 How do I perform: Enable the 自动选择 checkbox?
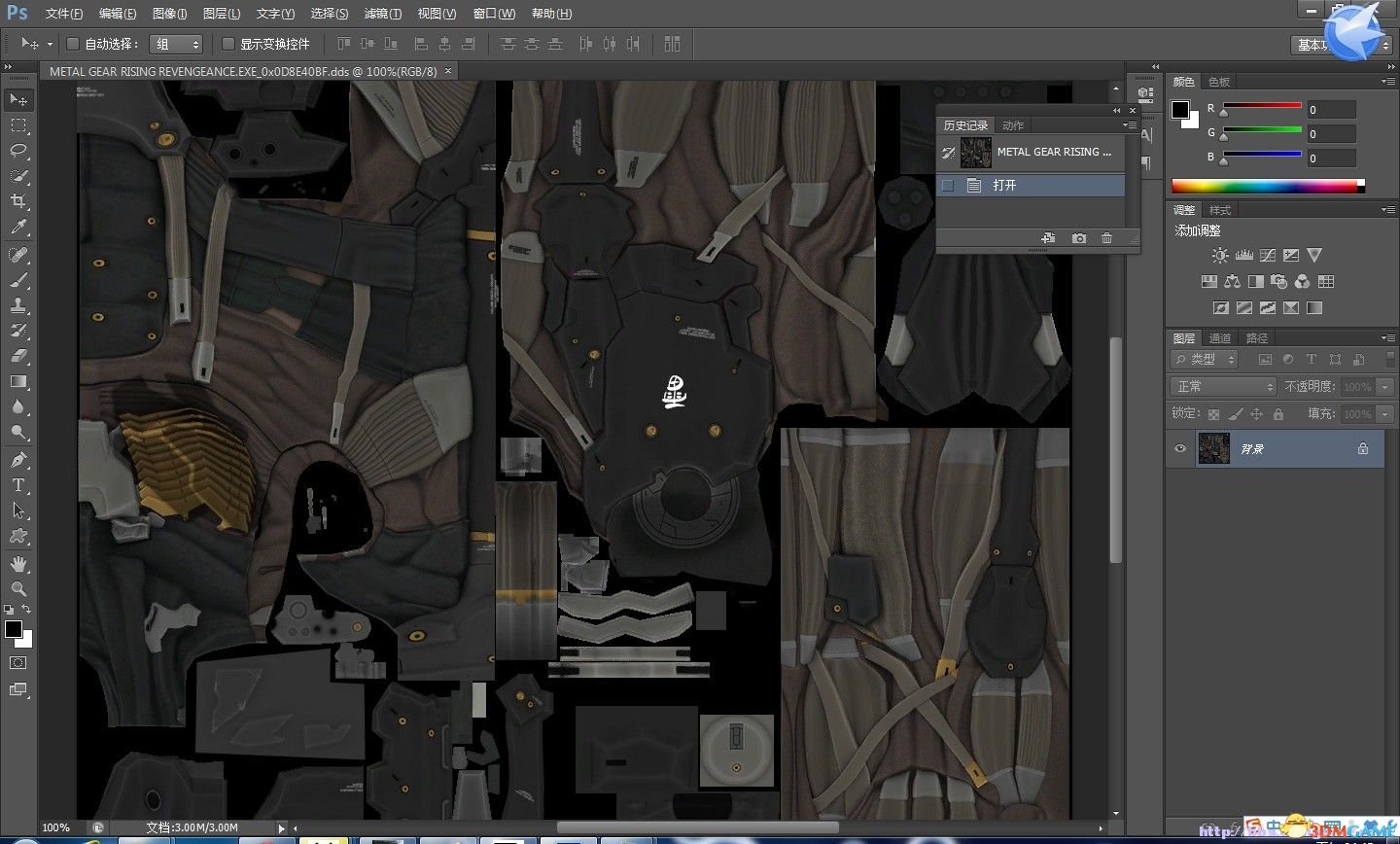[72, 44]
